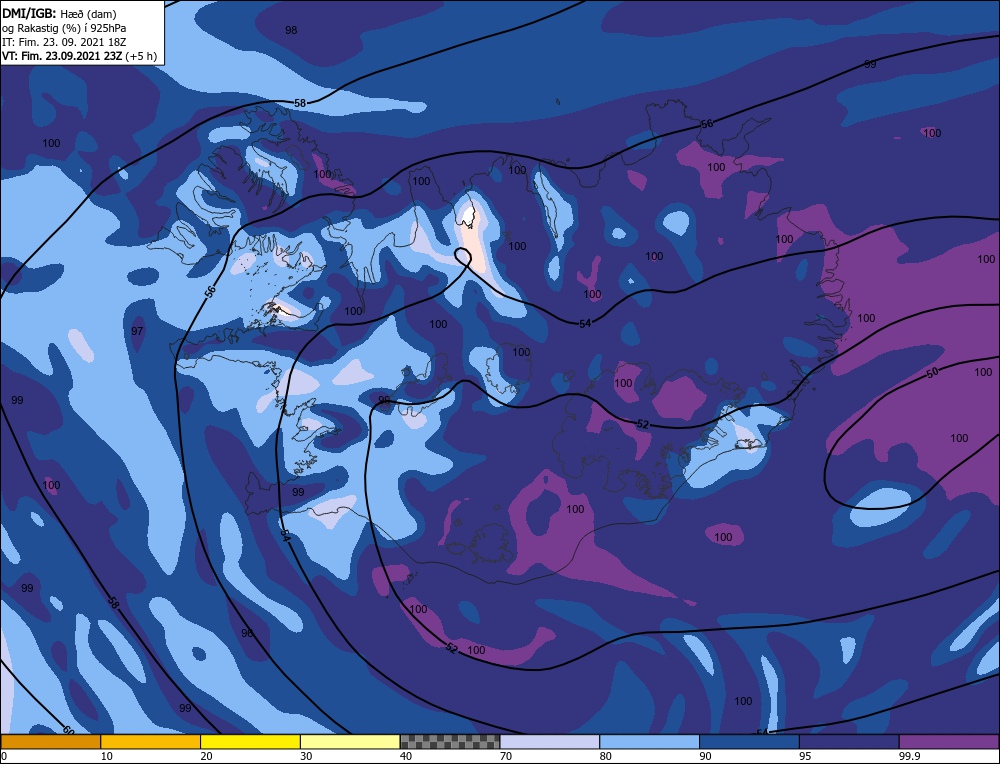The image size is (1000, 764).
Task: Click the 'VT: Fim. 23.09.2021 23Z (+5 h)' line
Action: (79, 56)
